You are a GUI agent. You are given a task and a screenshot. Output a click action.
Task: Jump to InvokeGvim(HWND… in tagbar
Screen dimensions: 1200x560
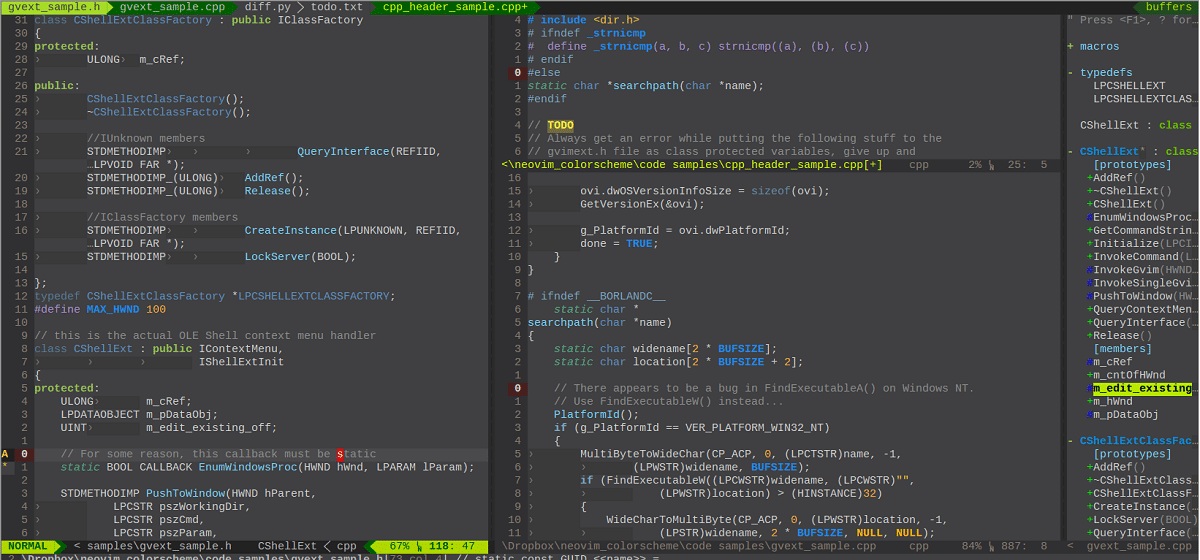(1142, 270)
